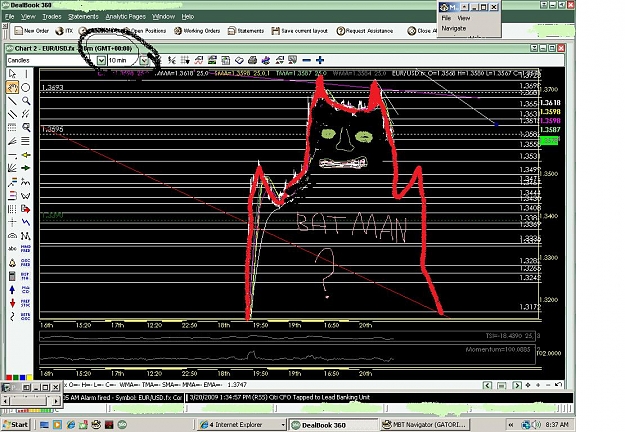This screenshot has height=432, width=625.
Task: Select the red down arrow tool
Action: click(12, 303)
